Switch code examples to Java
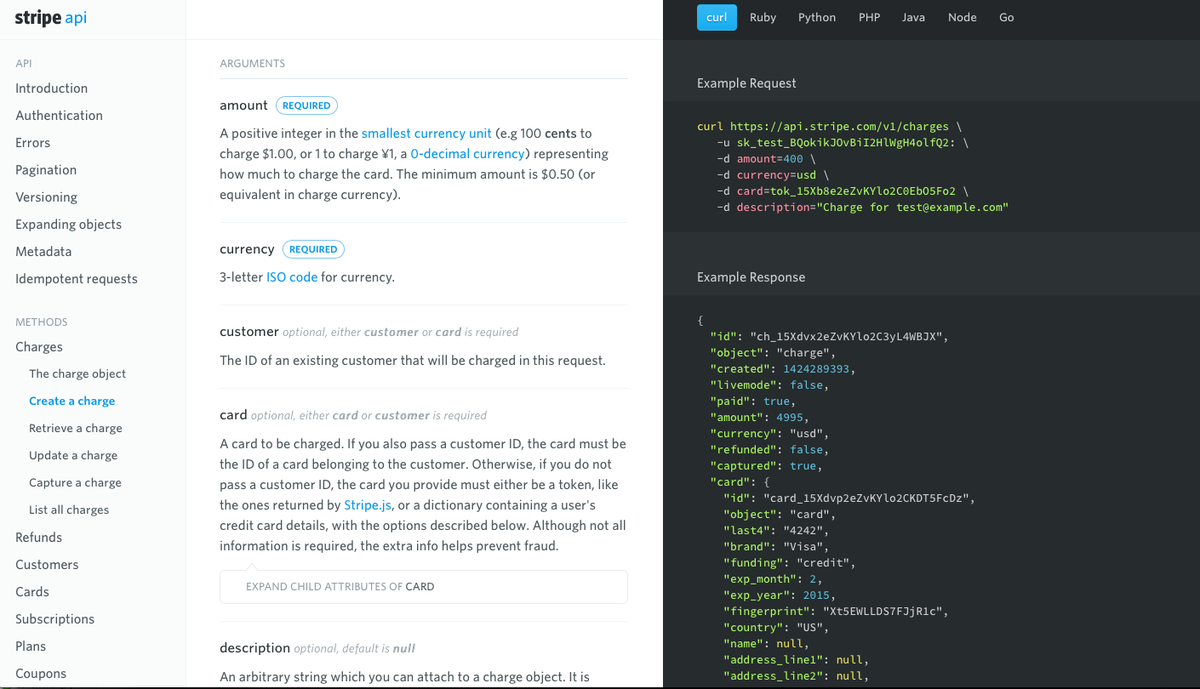 click(x=913, y=17)
